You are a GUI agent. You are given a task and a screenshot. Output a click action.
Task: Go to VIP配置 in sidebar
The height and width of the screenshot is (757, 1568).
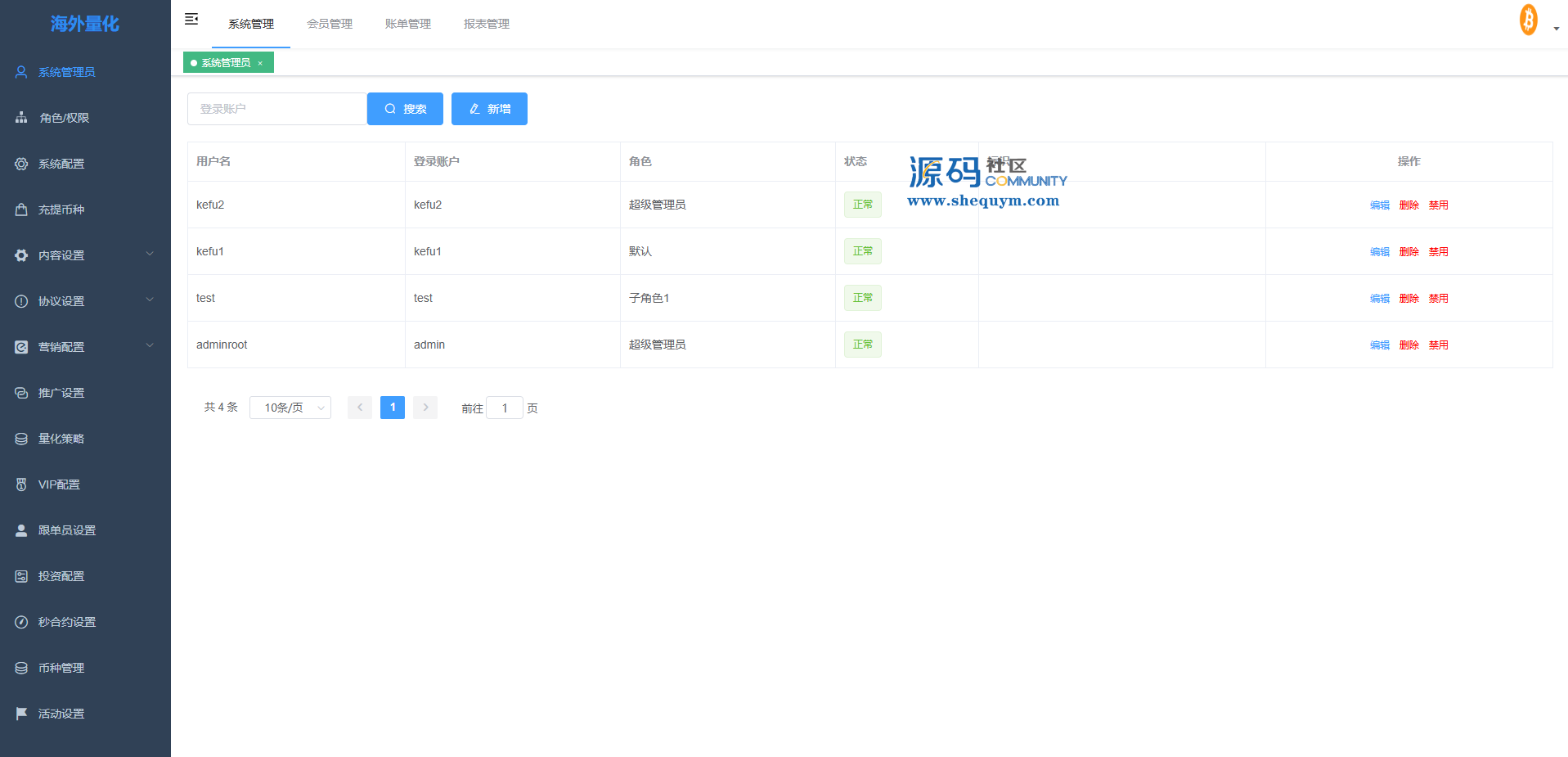(x=59, y=484)
